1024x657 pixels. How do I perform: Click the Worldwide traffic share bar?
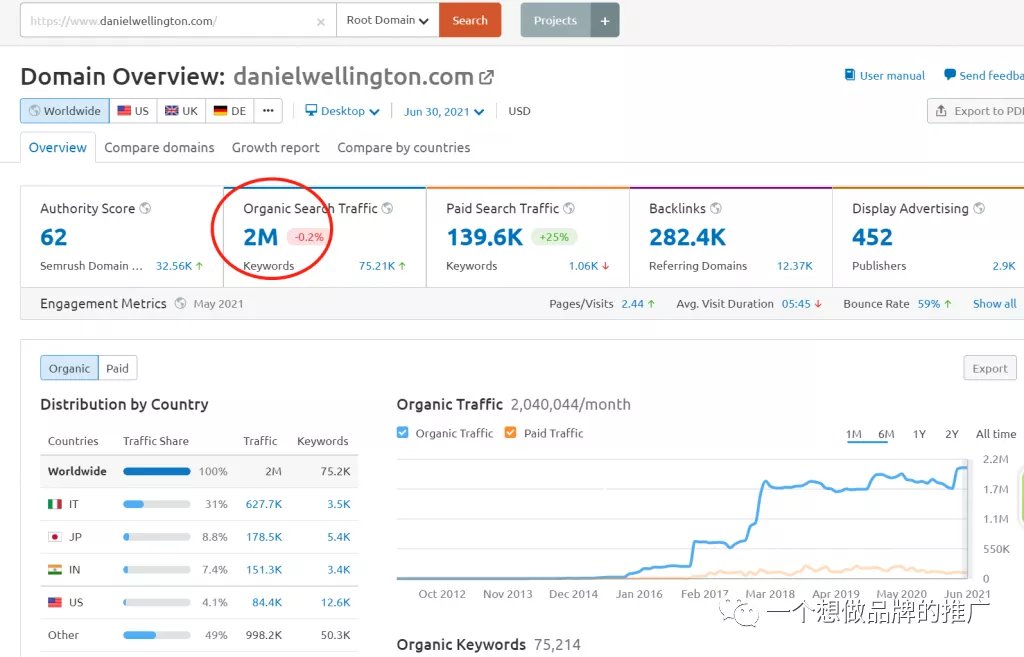(157, 472)
